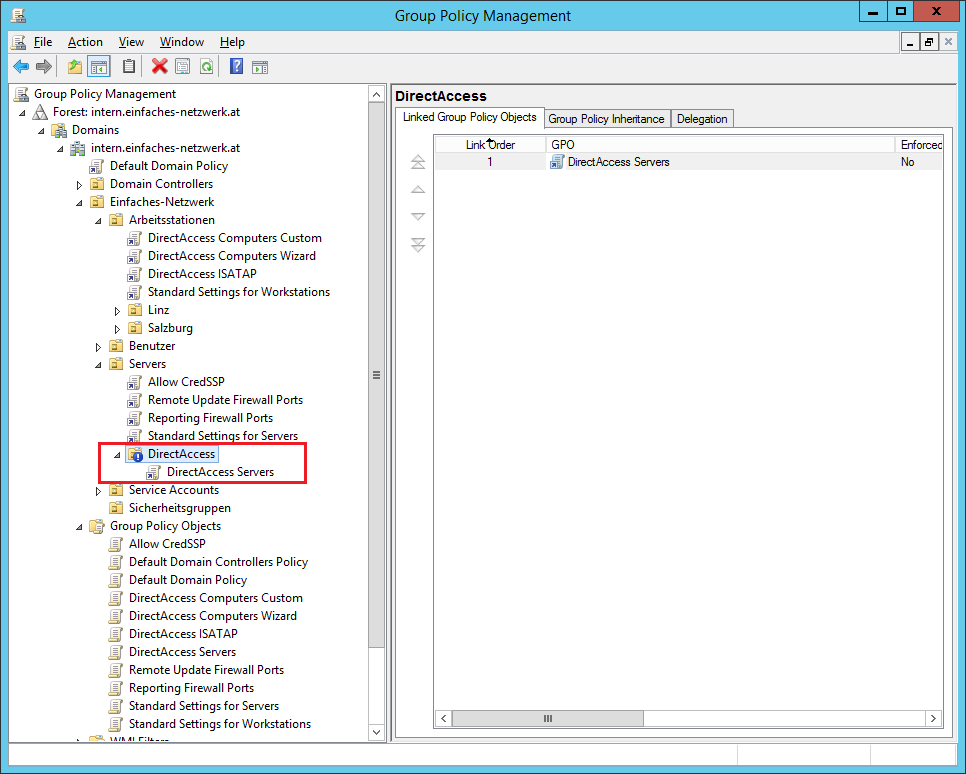
Task: Select 'Standard Settings for Servers' under Group Policy Objects
Action: (203, 706)
